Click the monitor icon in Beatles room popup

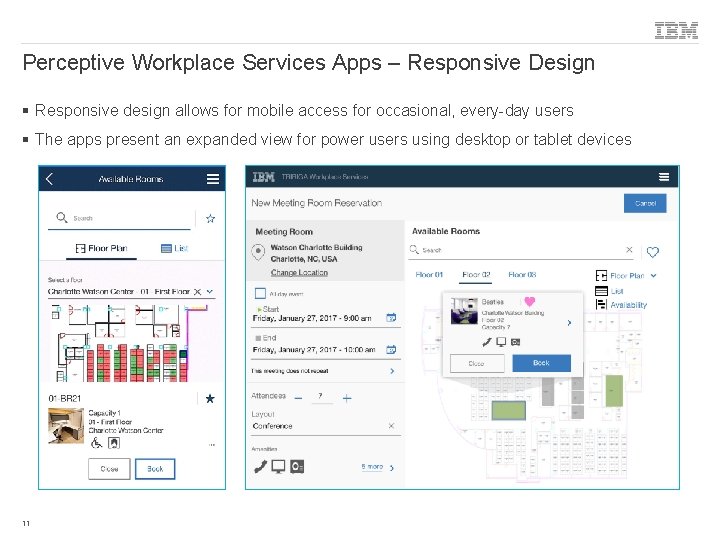point(501,342)
